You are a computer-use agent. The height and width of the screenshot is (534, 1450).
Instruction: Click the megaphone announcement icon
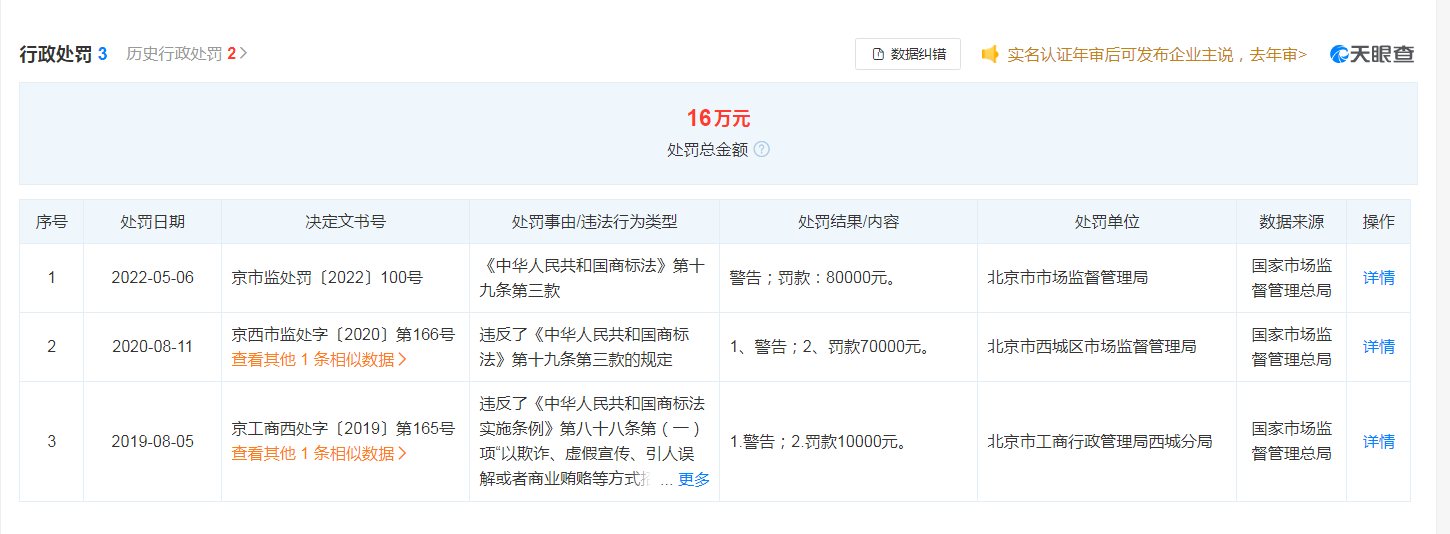[x=990, y=54]
